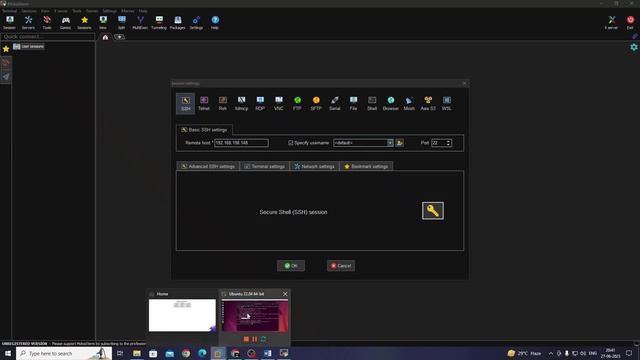Select the Aws S3 session type
Screen dimensions: 640x360
pyautogui.click(x=428, y=103)
